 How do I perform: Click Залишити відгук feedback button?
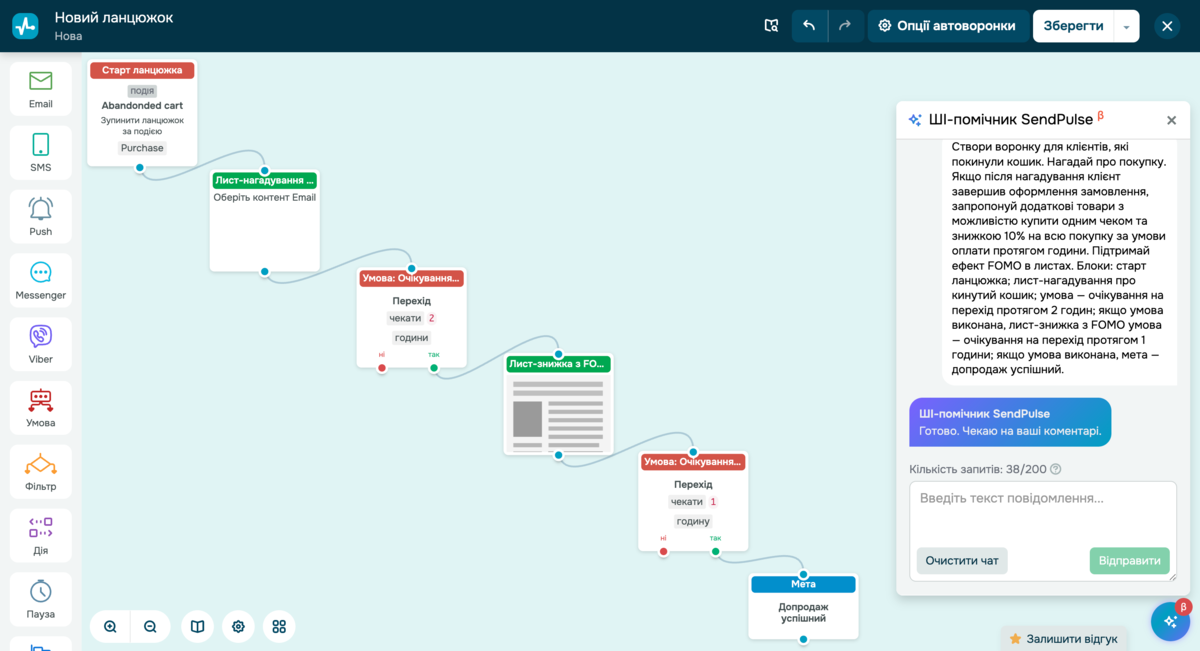click(1064, 638)
